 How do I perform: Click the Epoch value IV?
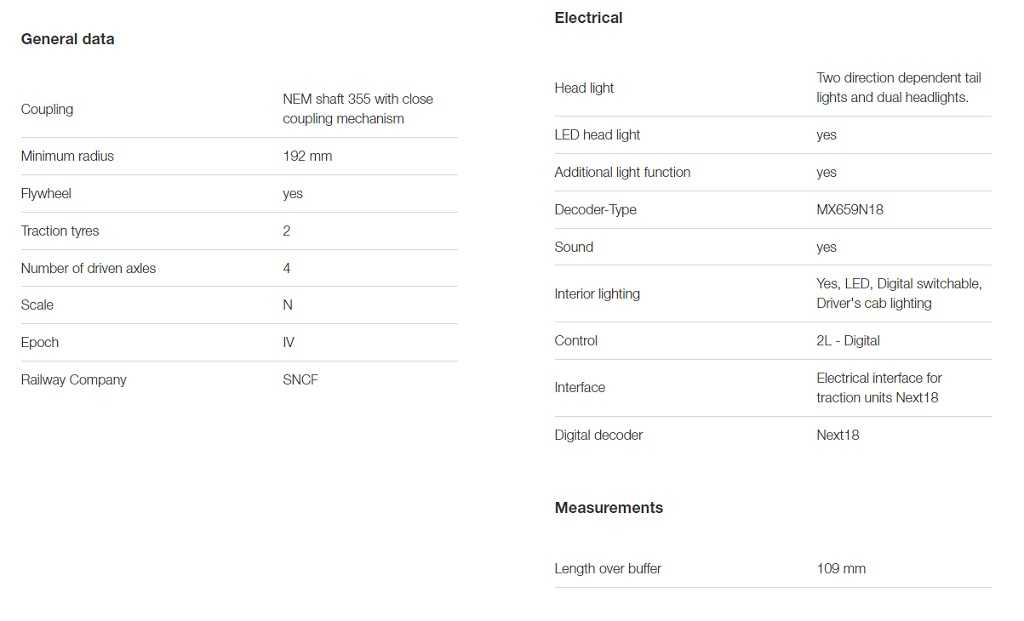coord(289,342)
